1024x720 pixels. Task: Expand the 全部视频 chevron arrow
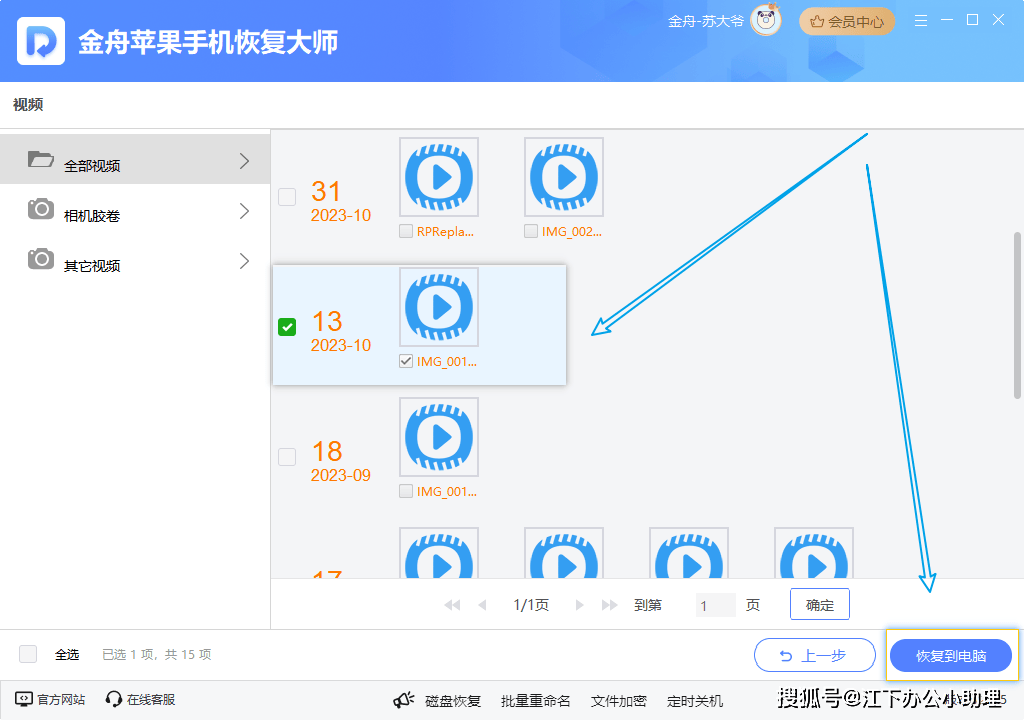[x=244, y=161]
